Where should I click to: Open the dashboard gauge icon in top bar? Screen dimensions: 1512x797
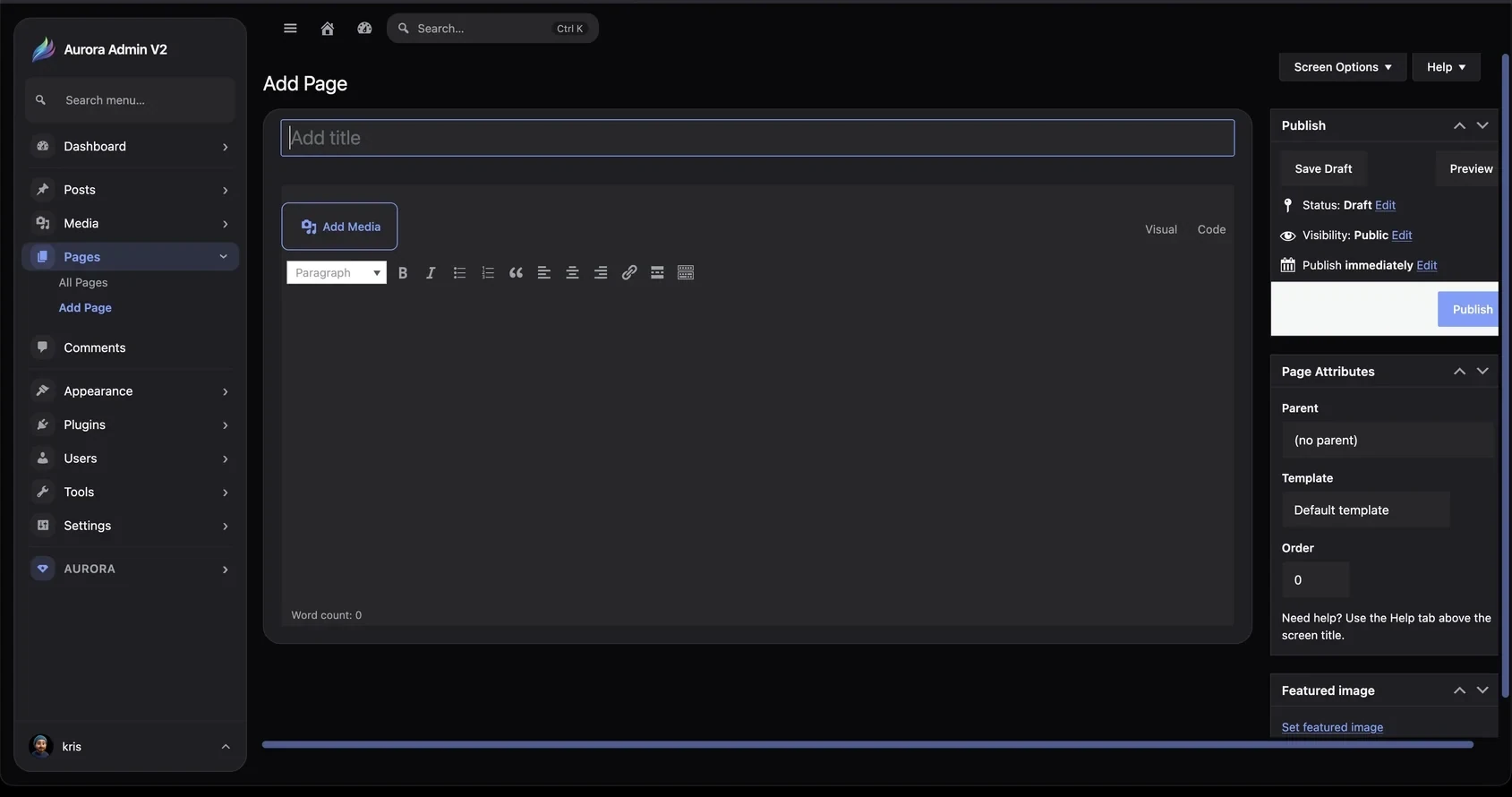point(364,29)
